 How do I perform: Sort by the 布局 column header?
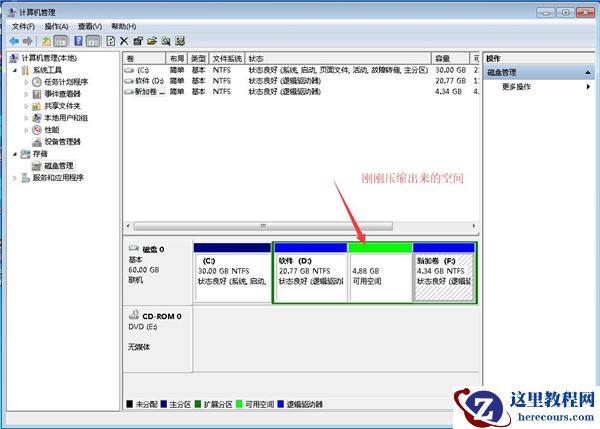click(176, 59)
